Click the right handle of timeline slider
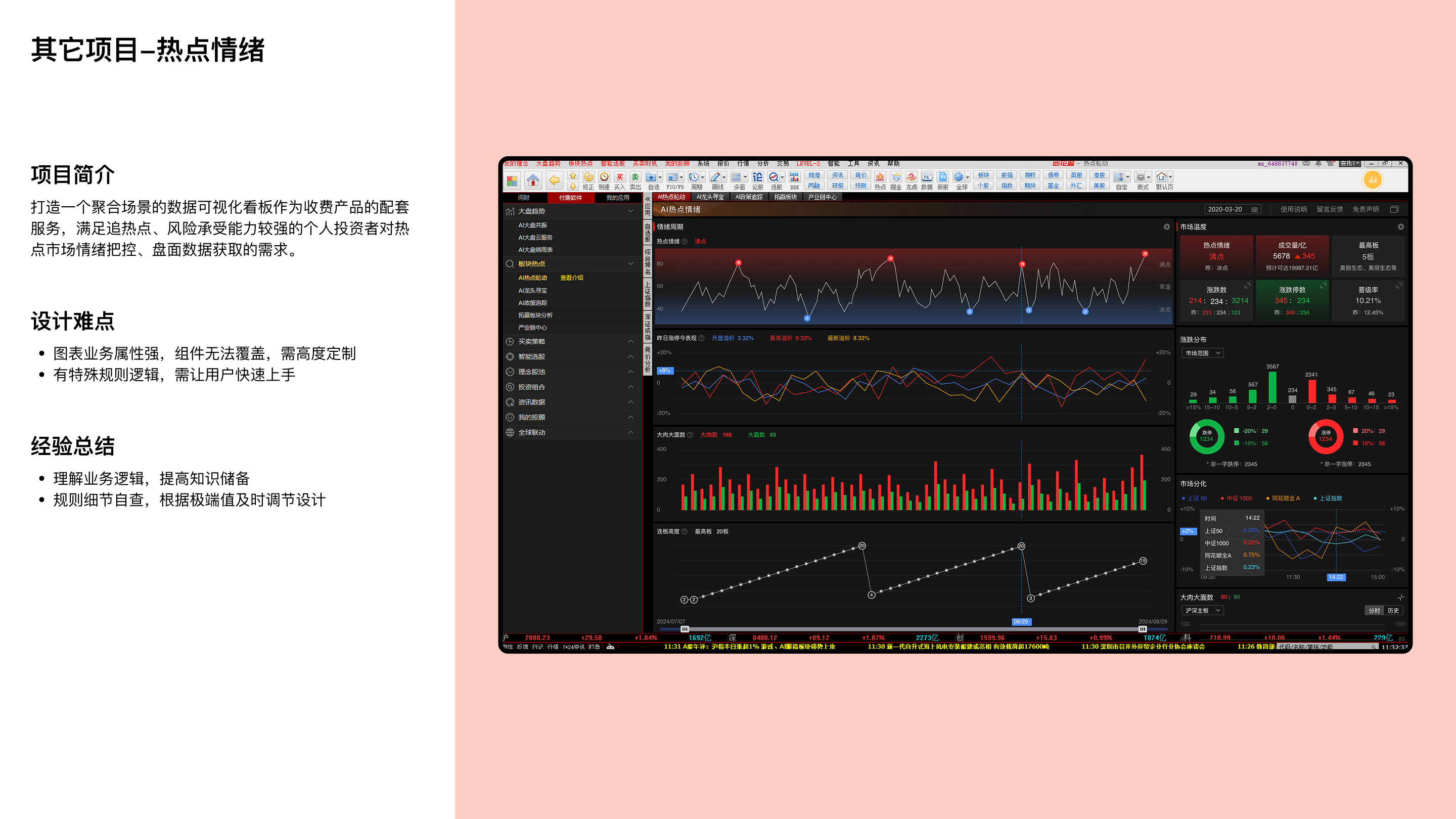Screen dimensions: 1456x819 click(x=1143, y=629)
